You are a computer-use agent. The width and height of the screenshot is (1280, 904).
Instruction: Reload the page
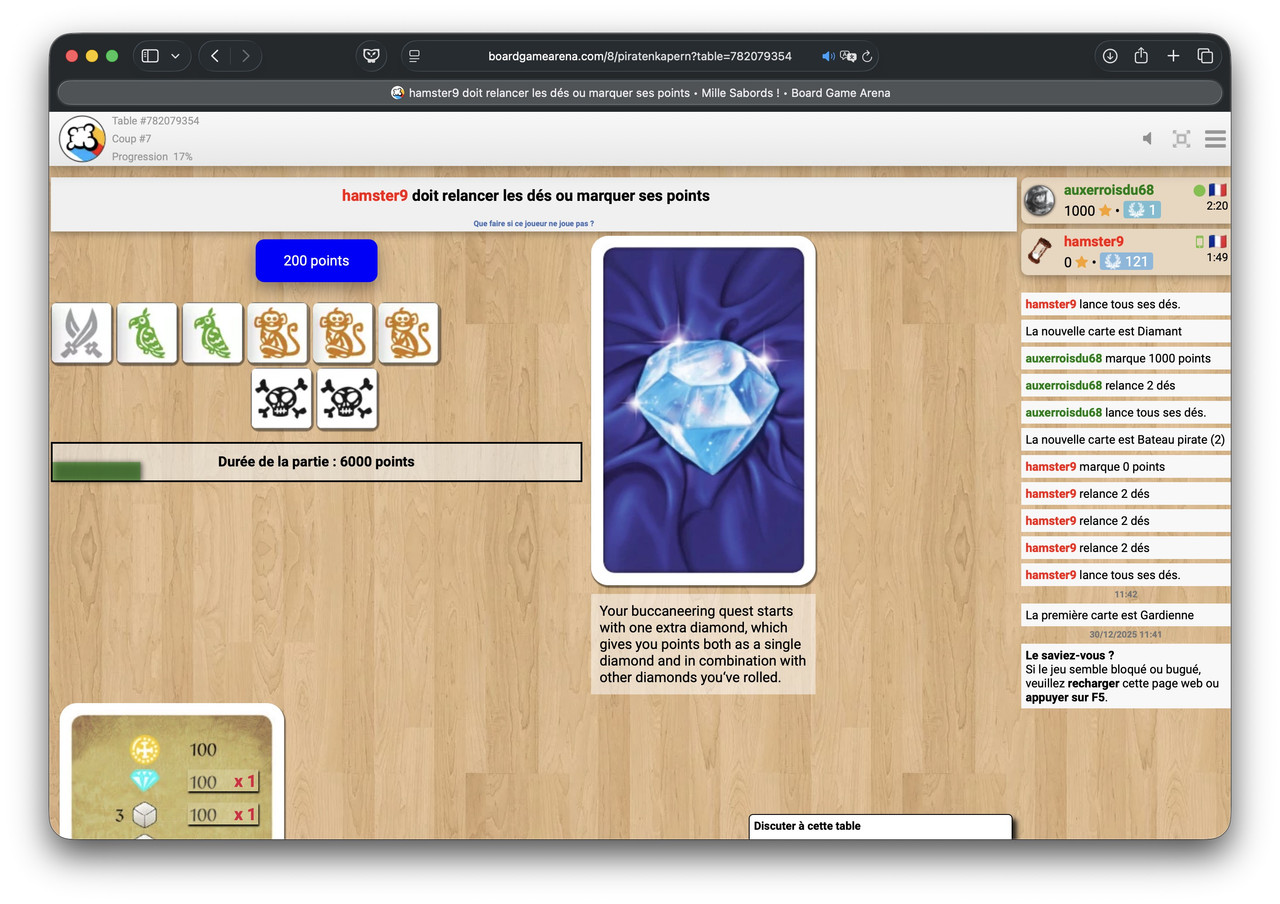(867, 56)
